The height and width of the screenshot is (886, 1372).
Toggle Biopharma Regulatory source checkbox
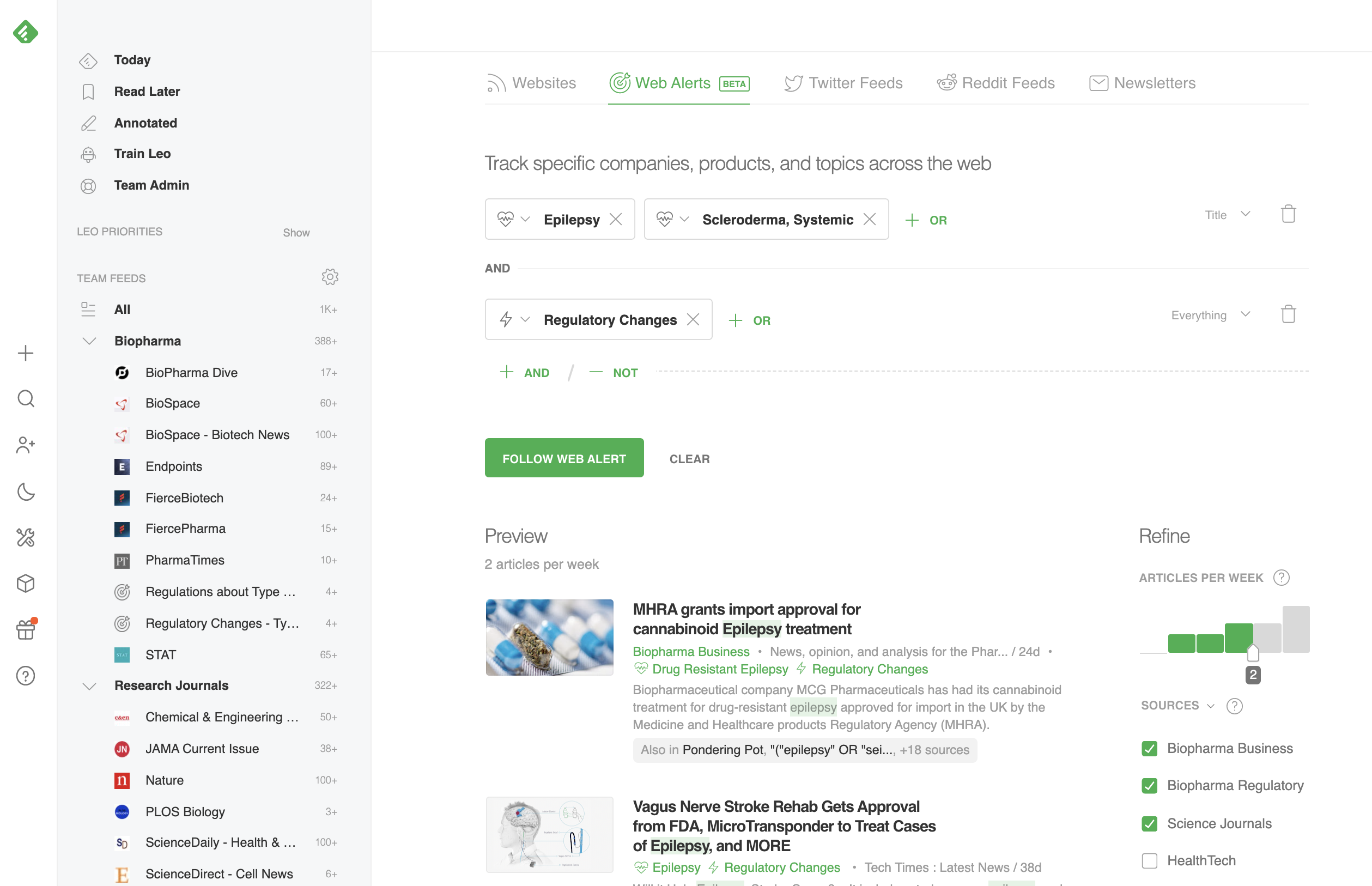[x=1149, y=786]
